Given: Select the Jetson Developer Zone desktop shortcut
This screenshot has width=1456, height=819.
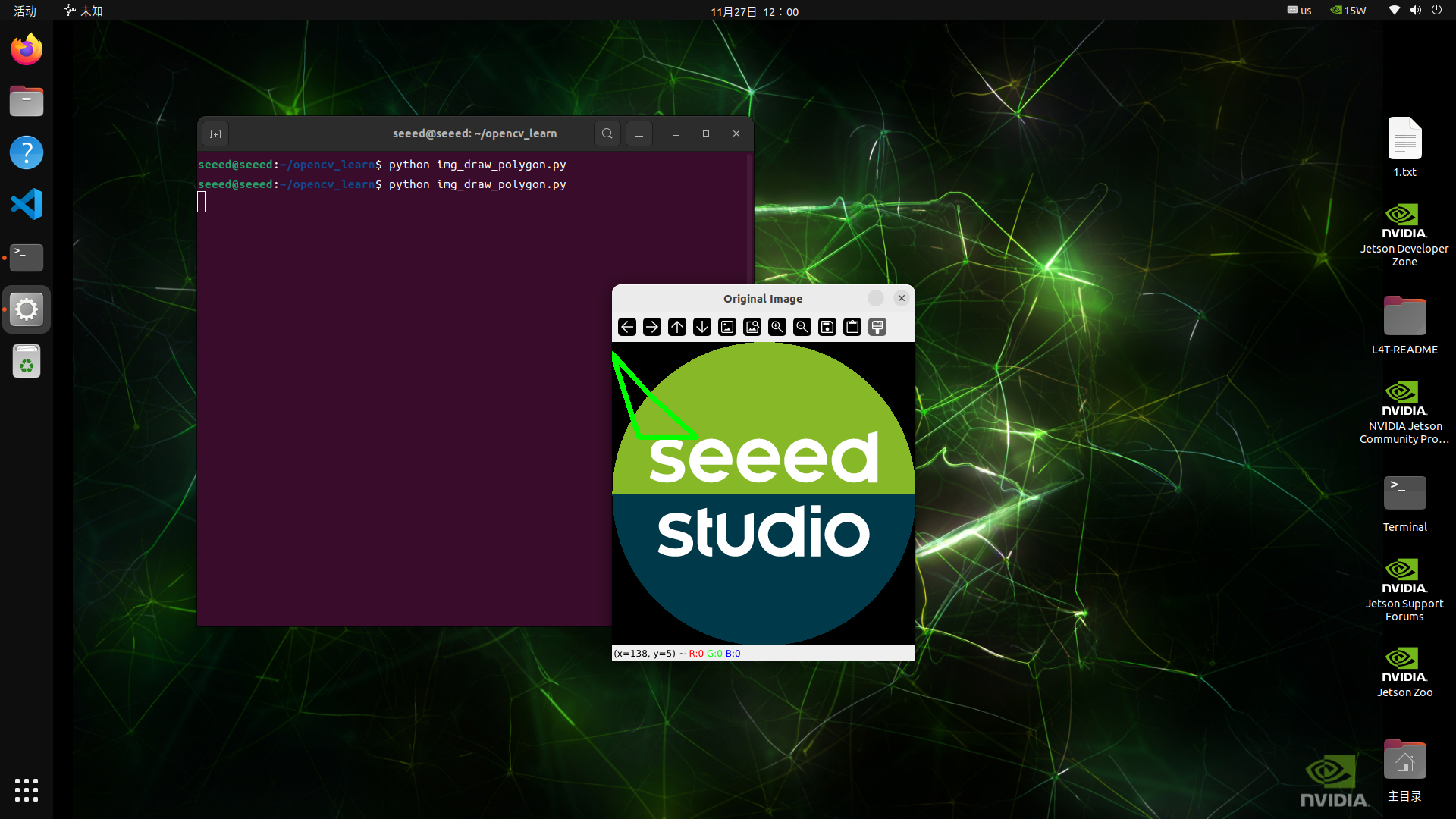Looking at the screenshot, I should (1404, 235).
